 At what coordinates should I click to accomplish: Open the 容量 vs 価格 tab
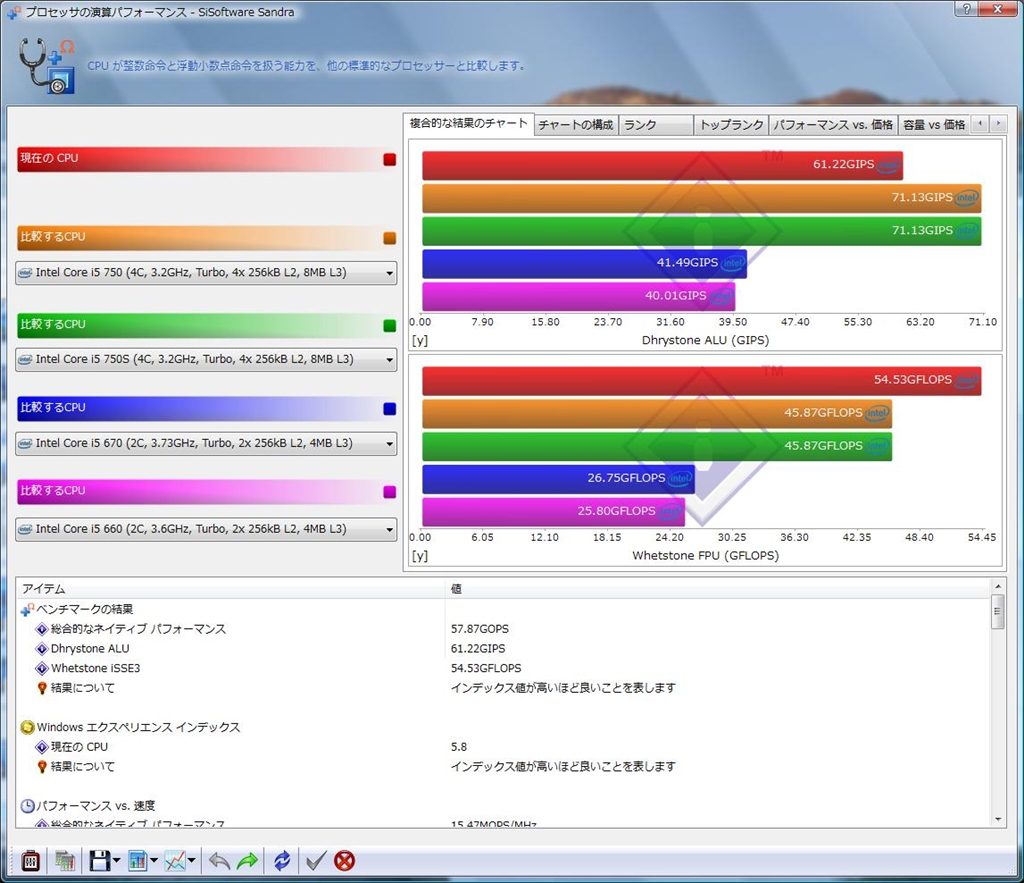[x=934, y=125]
